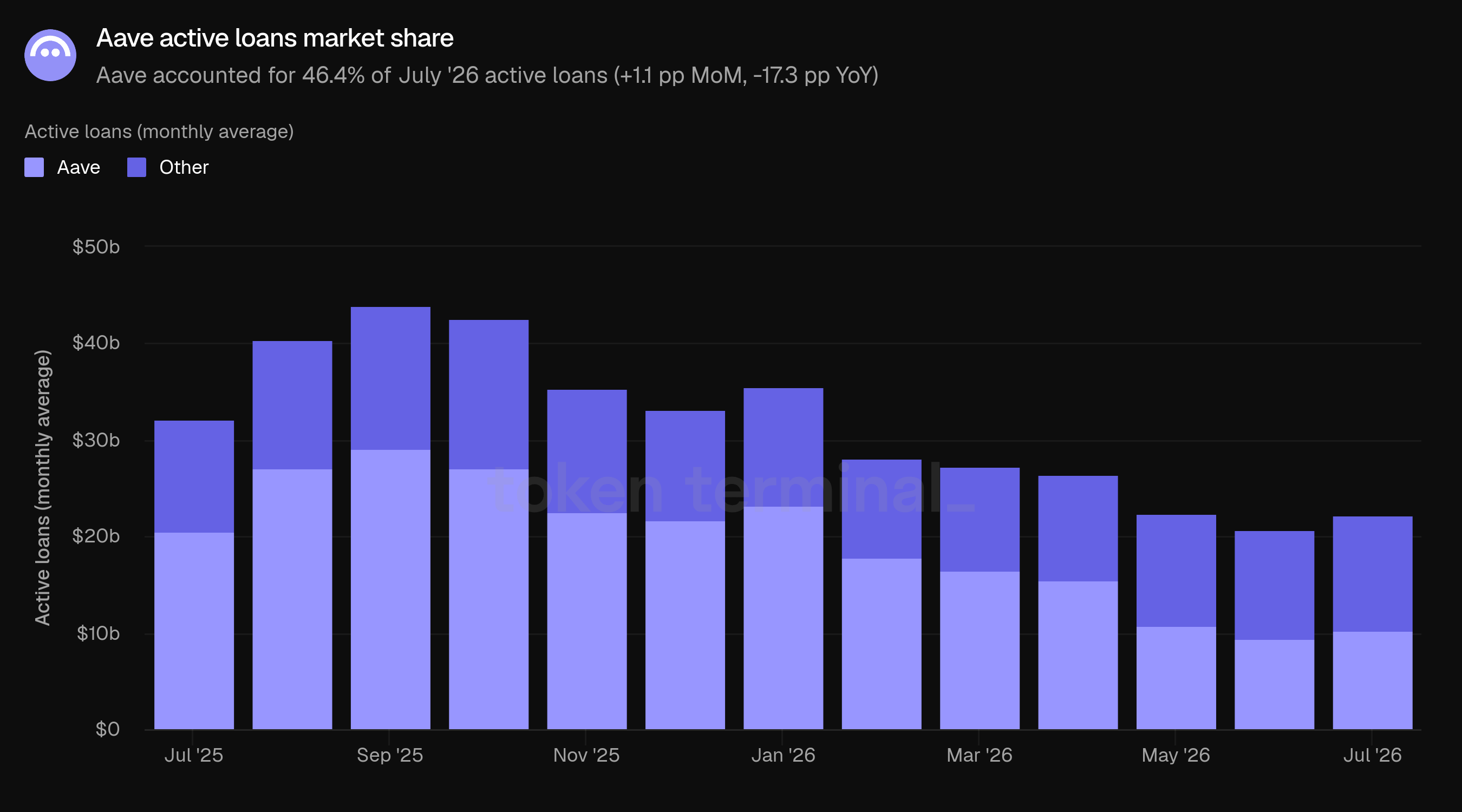Toggle the Aave series legend label
The image size is (1462, 812).
pyautogui.click(x=79, y=167)
